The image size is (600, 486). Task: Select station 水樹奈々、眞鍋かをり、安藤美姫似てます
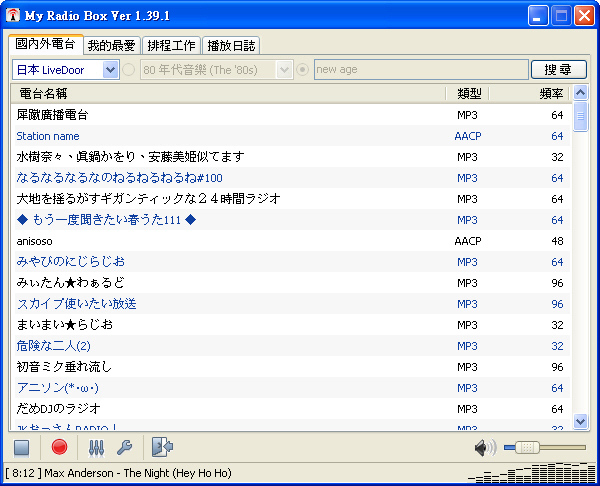coord(292,157)
